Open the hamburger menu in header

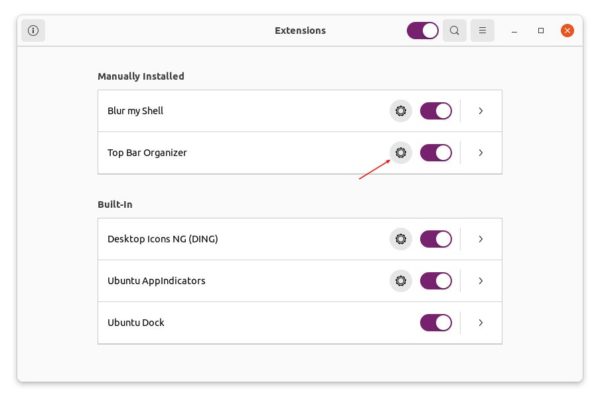coord(482,31)
